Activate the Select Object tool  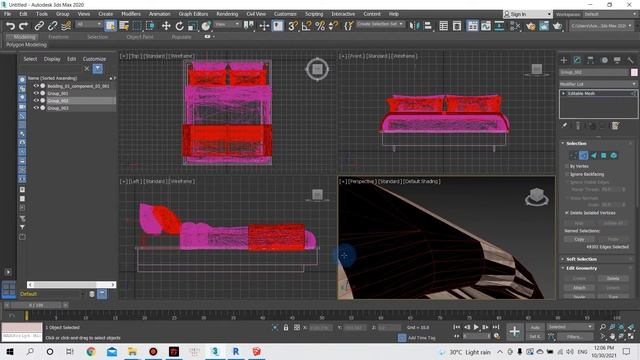pyautogui.click(x=111, y=26)
